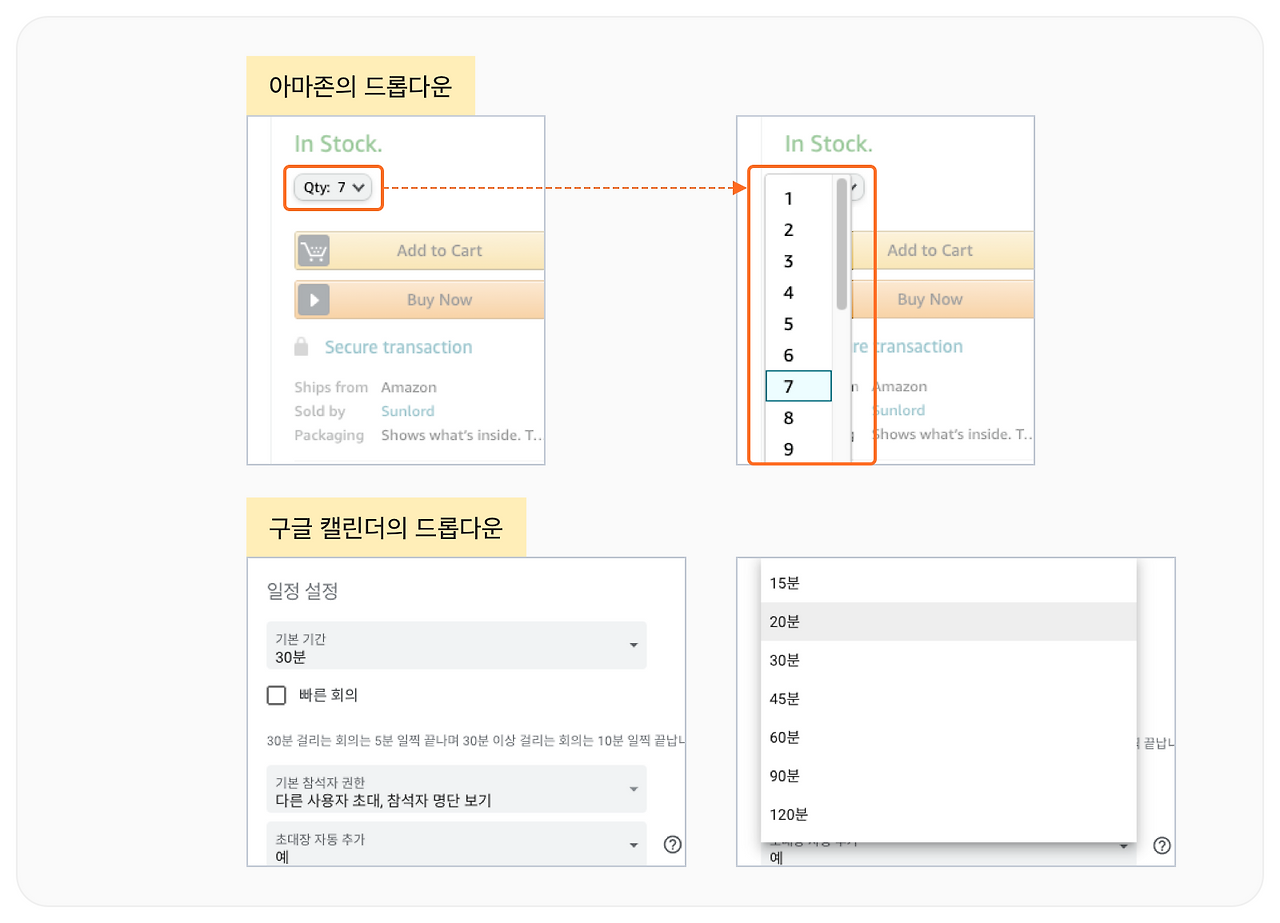Click Buy Now below the Qty: 7 dropdown
The image size is (1280, 923).
420,300
